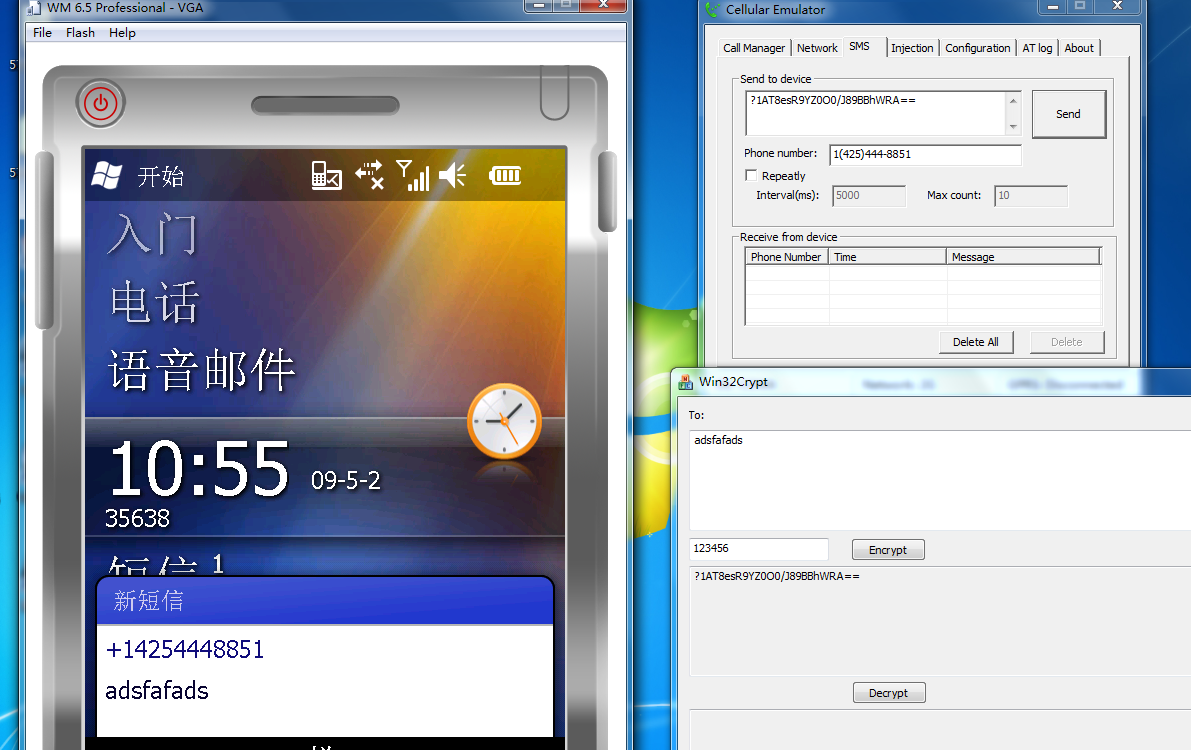Click the Phone Number column header
This screenshot has width=1191, height=750.
pyautogui.click(x=786, y=257)
